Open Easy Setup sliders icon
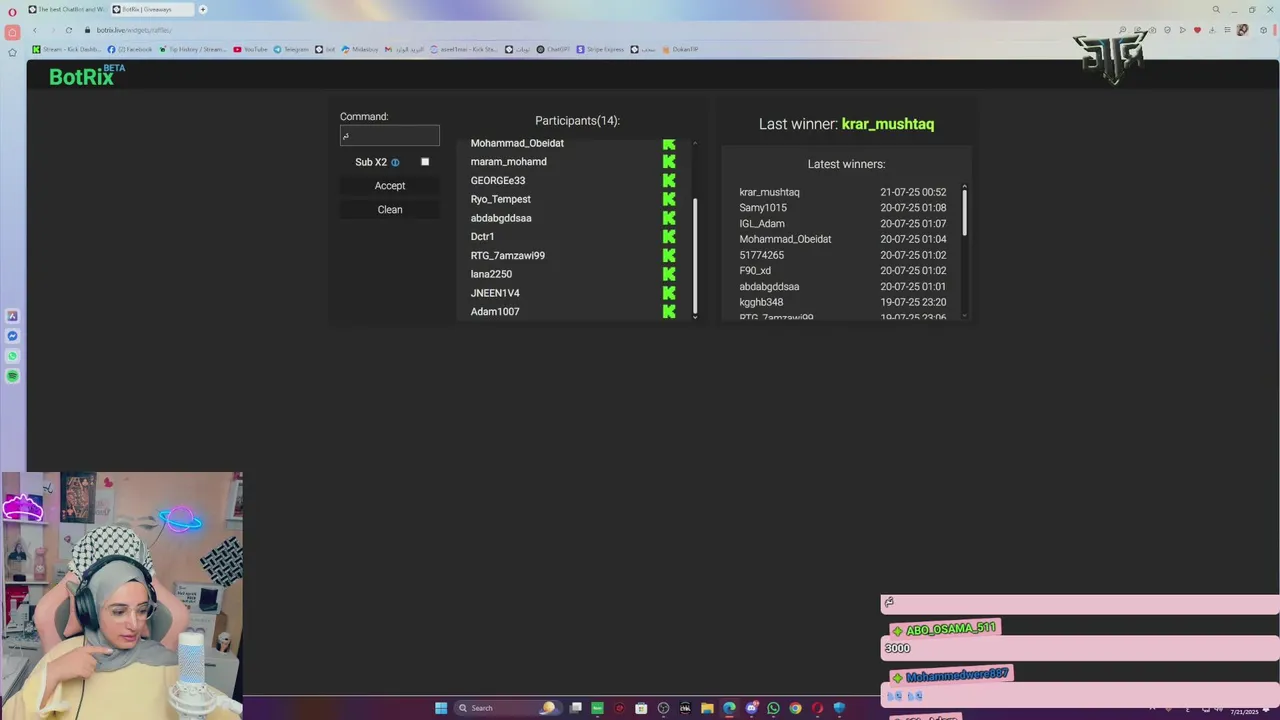 pyautogui.click(x=1227, y=30)
